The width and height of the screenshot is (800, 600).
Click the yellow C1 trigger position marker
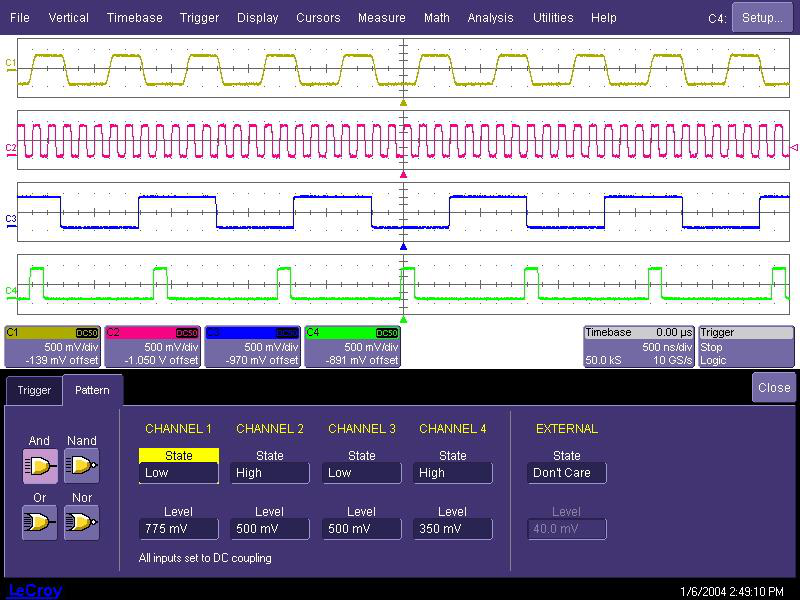pyautogui.click(x=404, y=102)
